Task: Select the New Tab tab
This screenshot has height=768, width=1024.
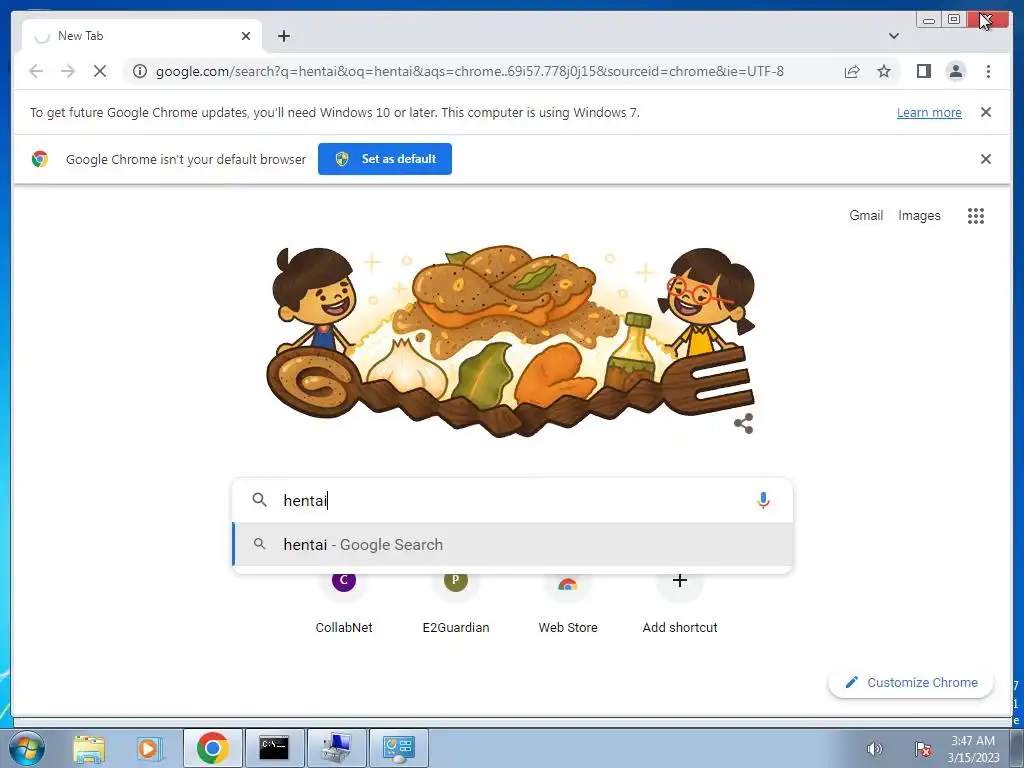Action: click(x=142, y=36)
